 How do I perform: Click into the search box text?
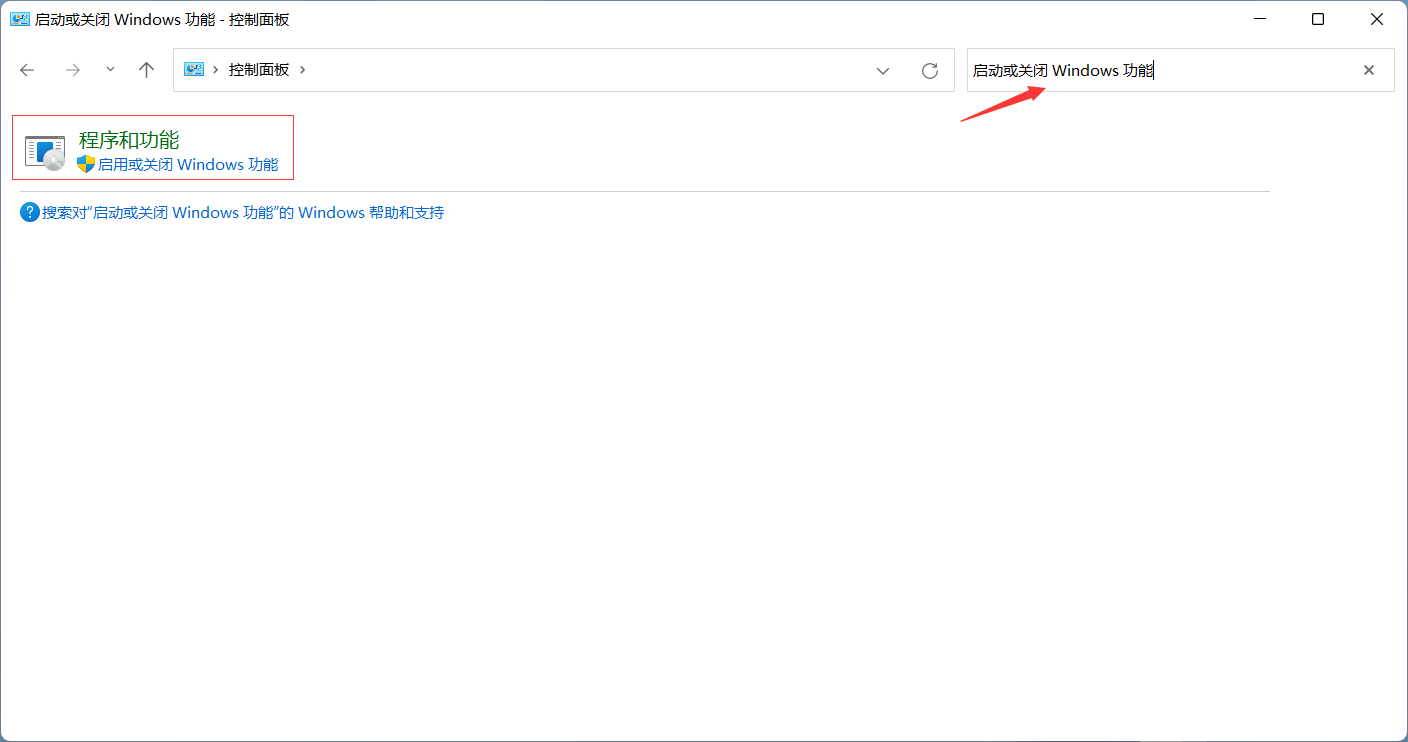(1063, 70)
